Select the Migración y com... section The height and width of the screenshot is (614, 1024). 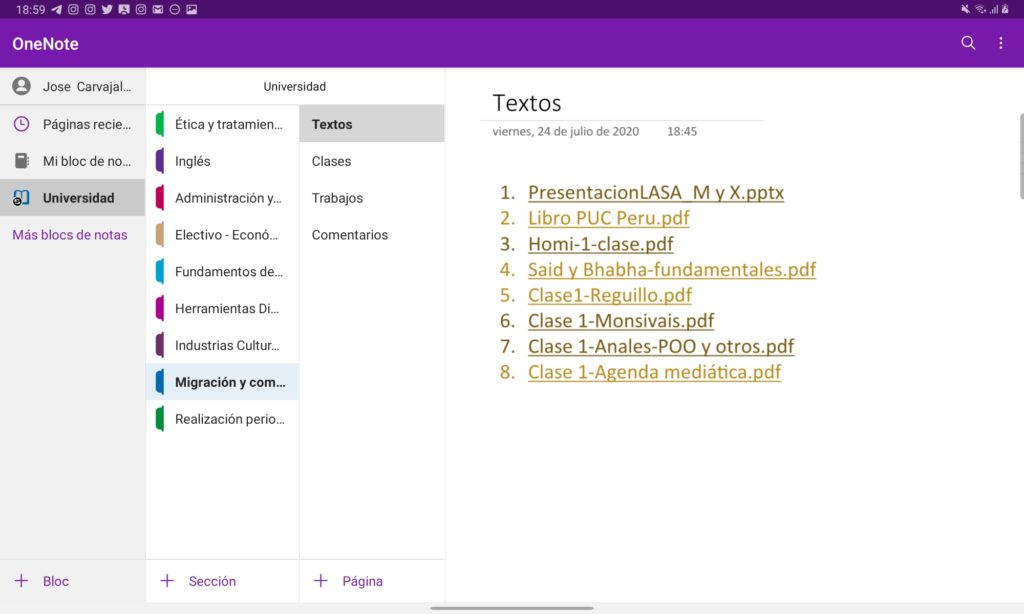tap(223, 382)
